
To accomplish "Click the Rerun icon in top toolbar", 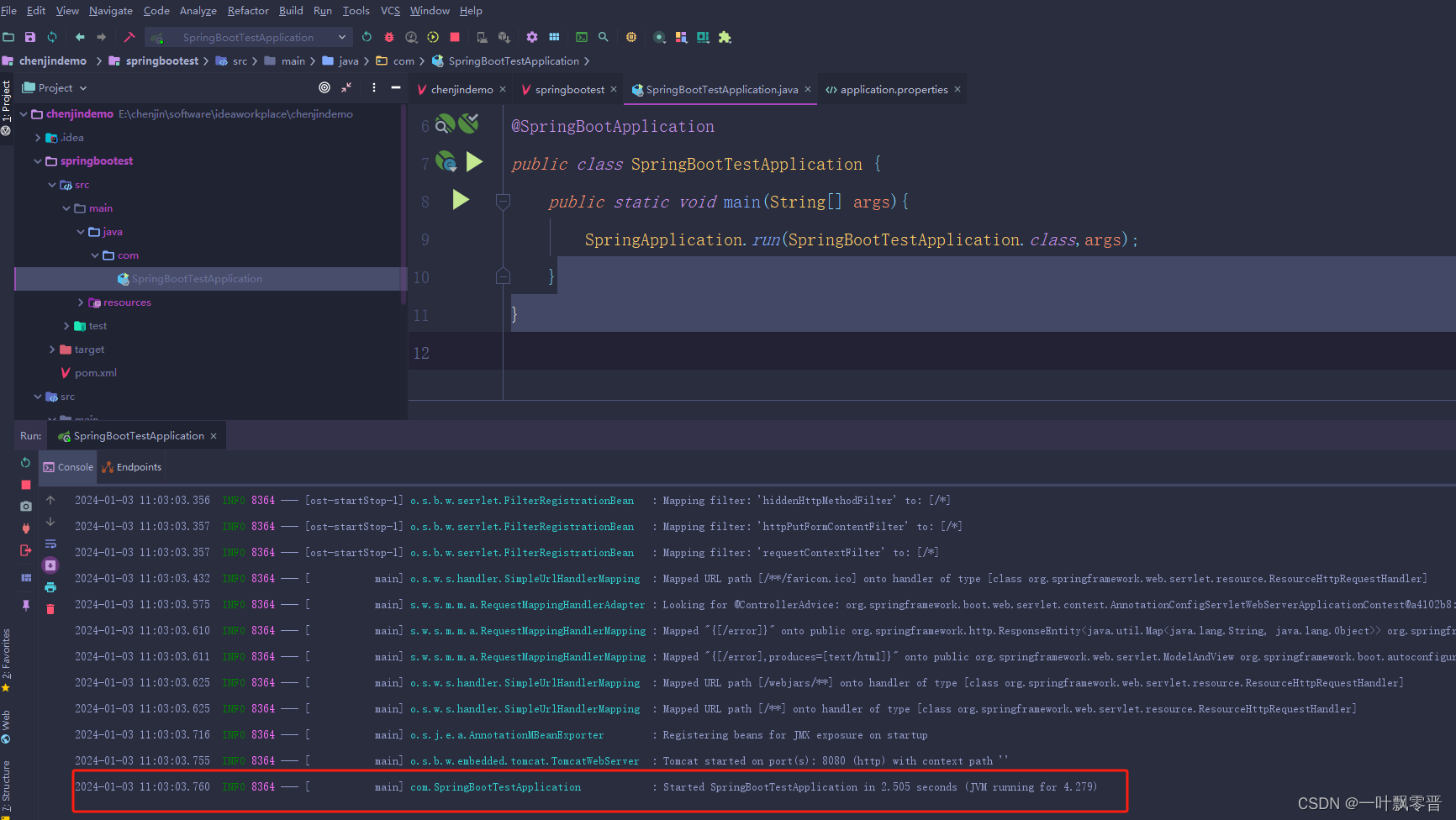I will coord(367,37).
